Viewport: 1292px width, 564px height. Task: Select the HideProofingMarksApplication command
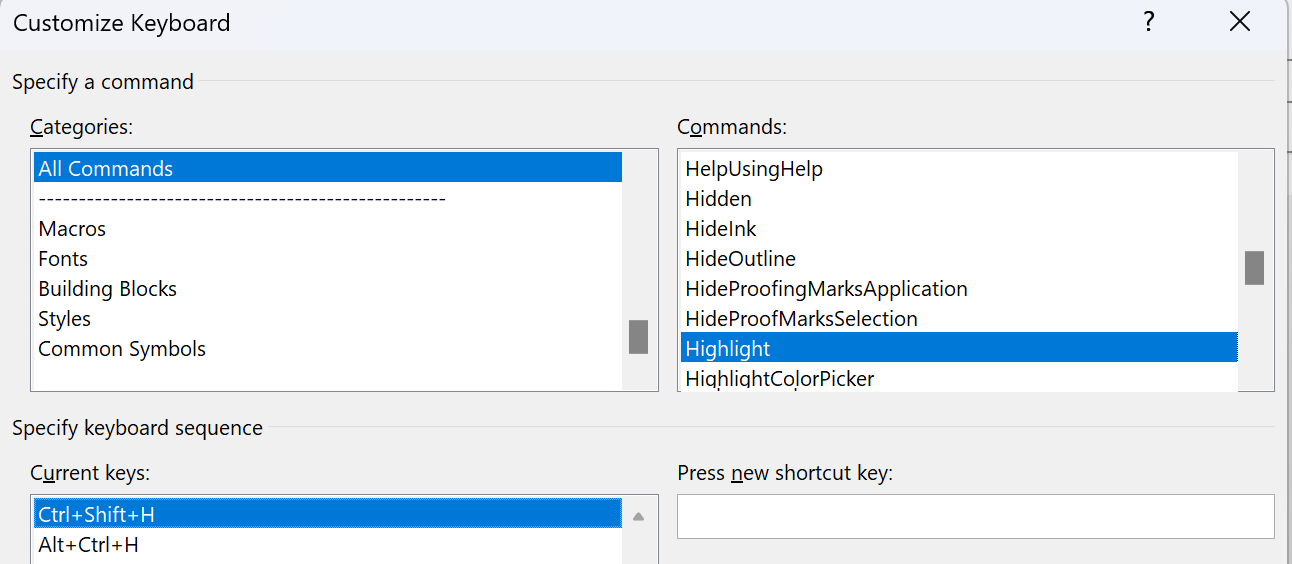[x=826, y=289]
